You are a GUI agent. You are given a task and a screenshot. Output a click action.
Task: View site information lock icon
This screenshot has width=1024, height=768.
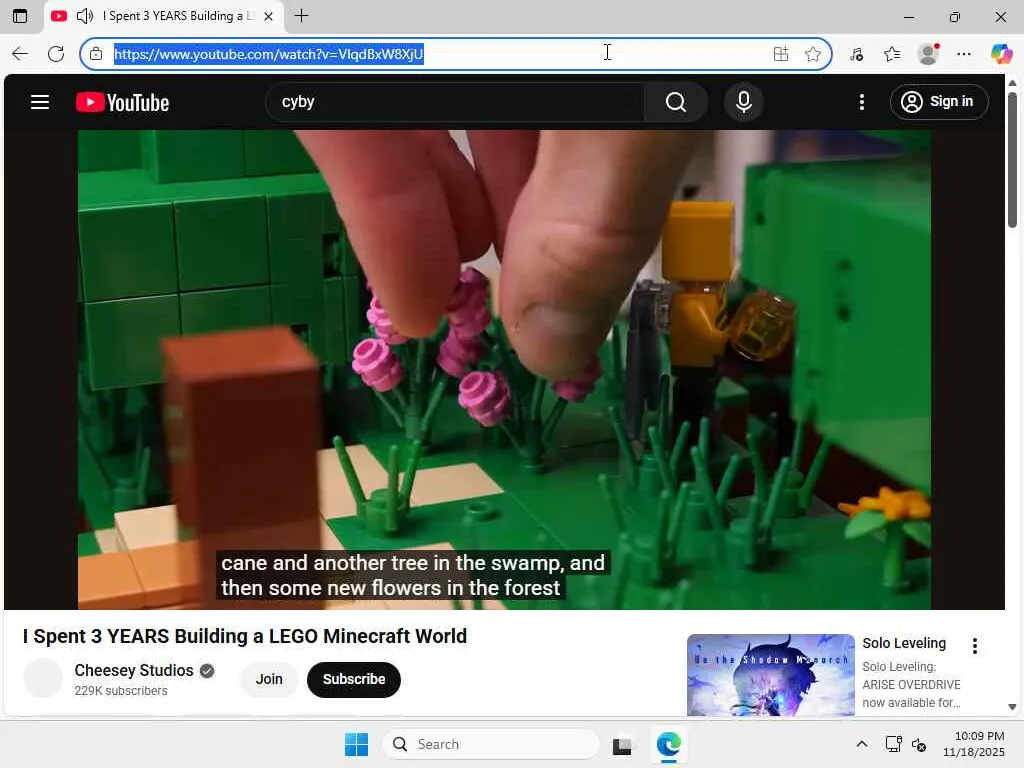[96, 54]
